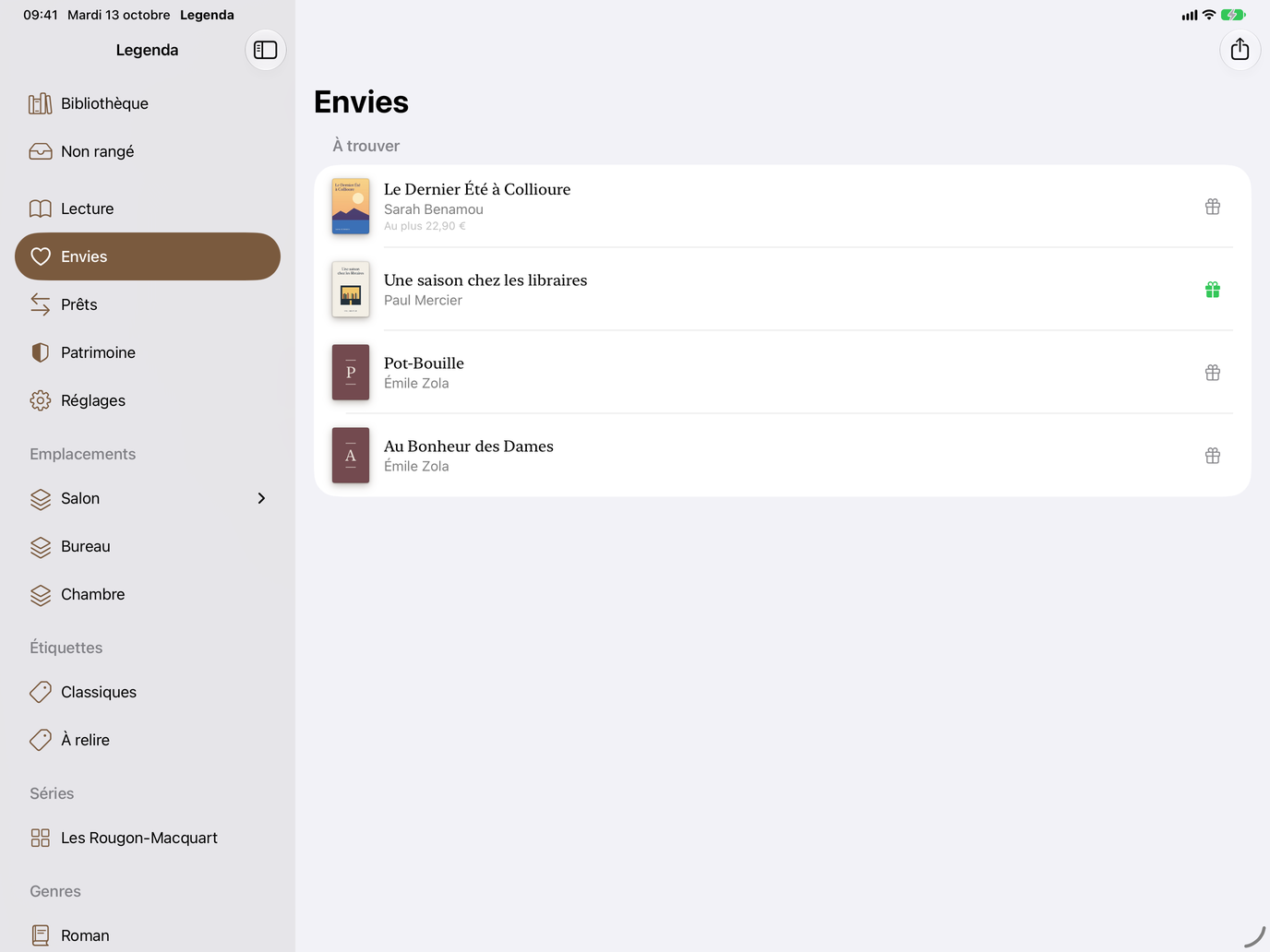Open Réglages in the sidebar
The image size is (1270, 952).
coord(148,400)
